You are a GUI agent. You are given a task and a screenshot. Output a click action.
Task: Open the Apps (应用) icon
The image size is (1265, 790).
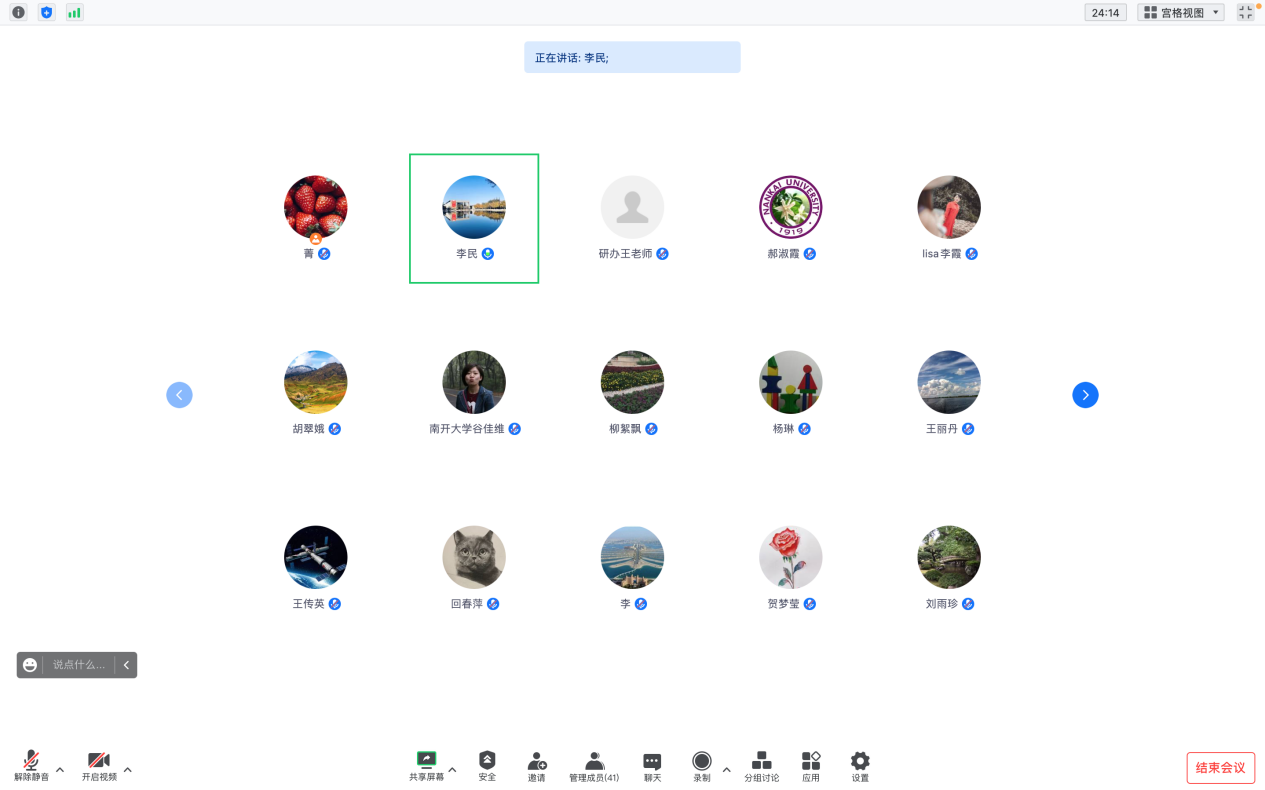[811, 766]
